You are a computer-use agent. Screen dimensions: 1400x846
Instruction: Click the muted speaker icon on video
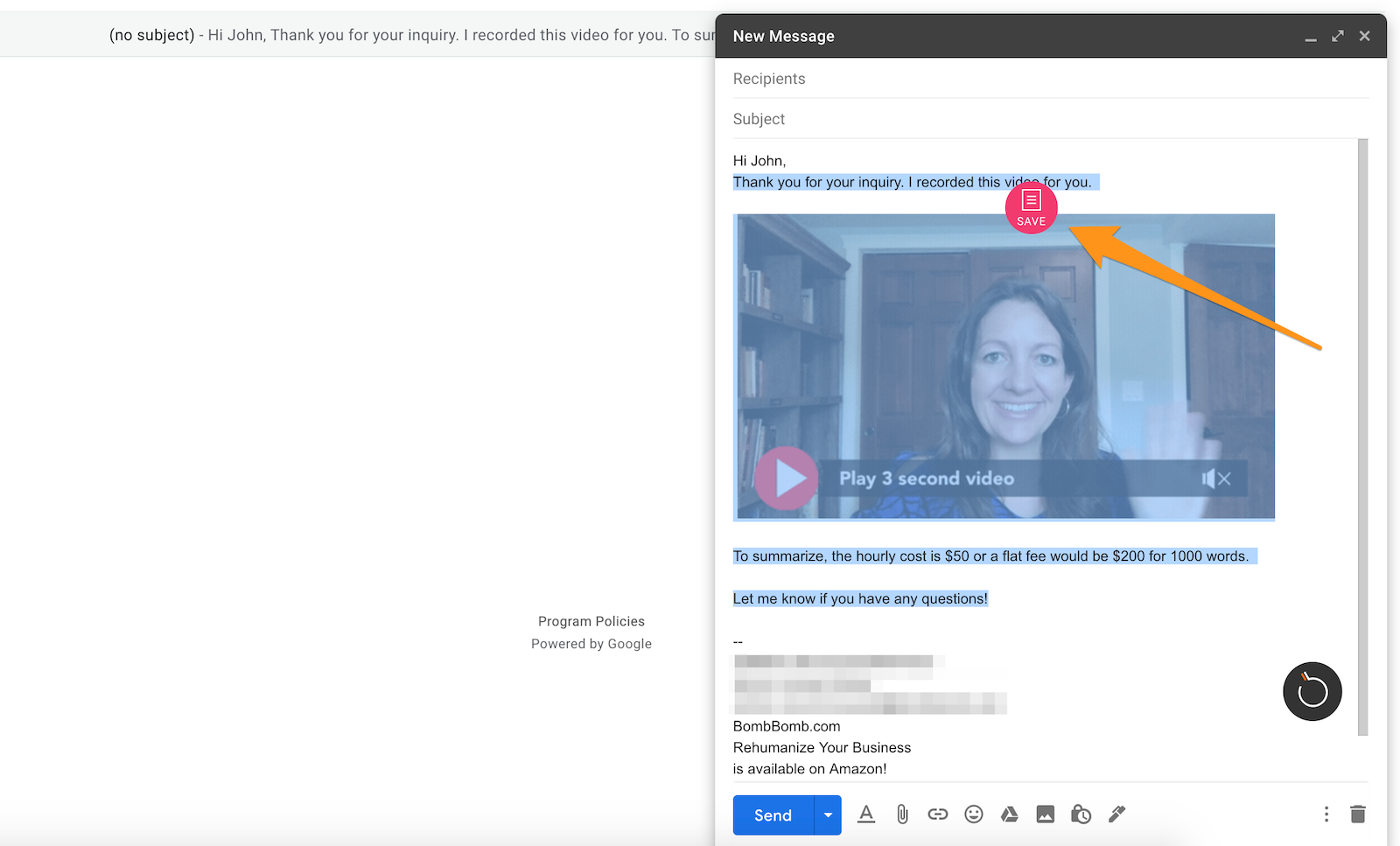pyautogui.click(x=1216, y=479)
